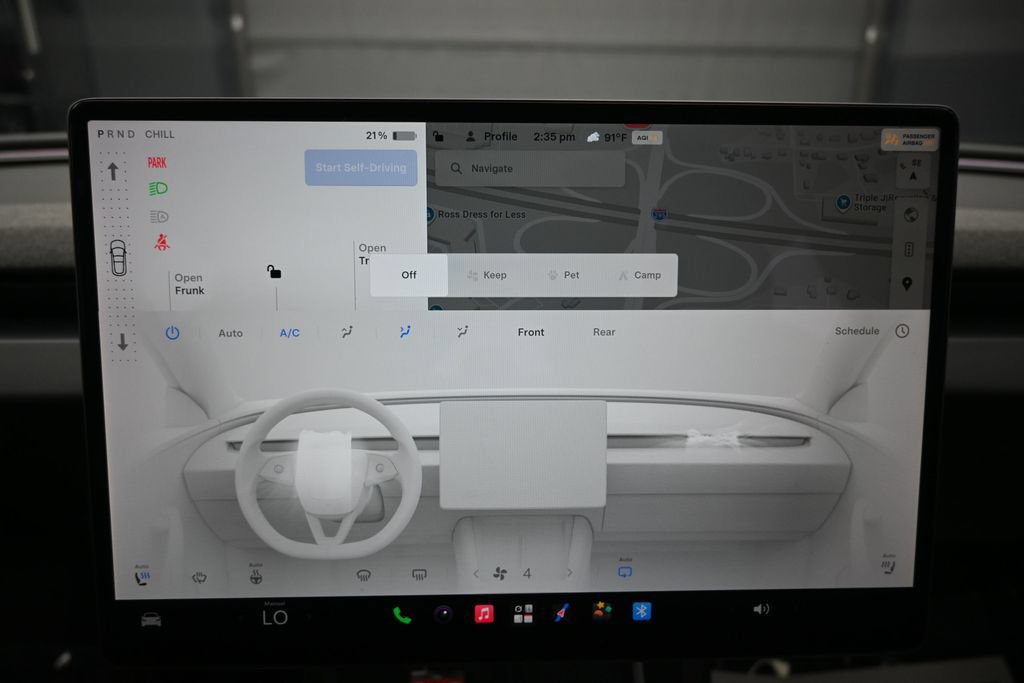
Task: Tap the schedule clock icon
Action: point(902,331)
